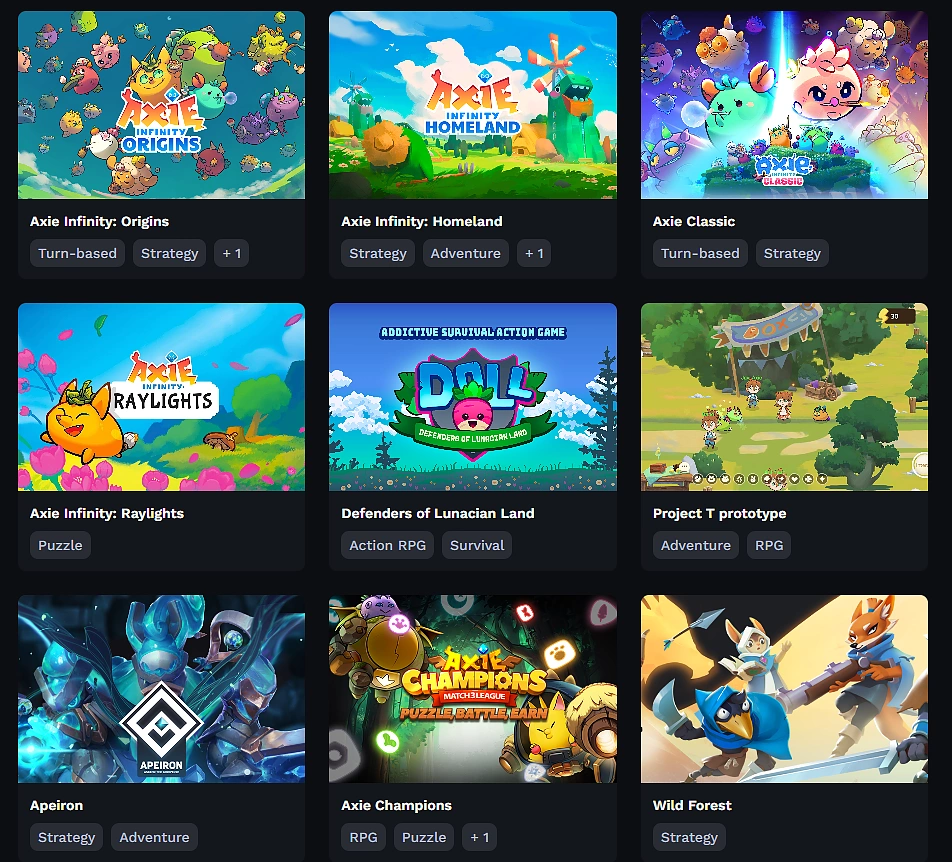
Task: Open Axie Infinity: Homeland cover image
Action: [x=473, y=105]
